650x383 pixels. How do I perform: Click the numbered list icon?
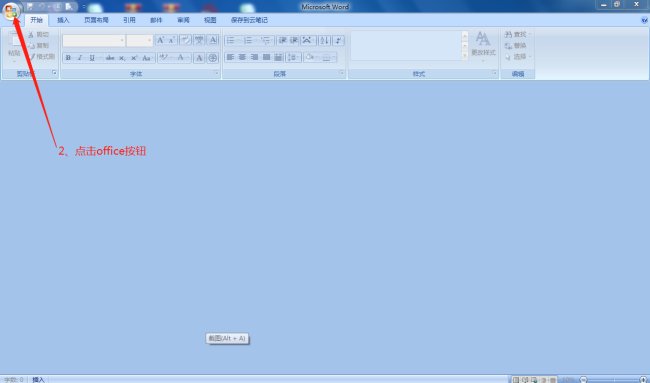(x=248, y=40)
